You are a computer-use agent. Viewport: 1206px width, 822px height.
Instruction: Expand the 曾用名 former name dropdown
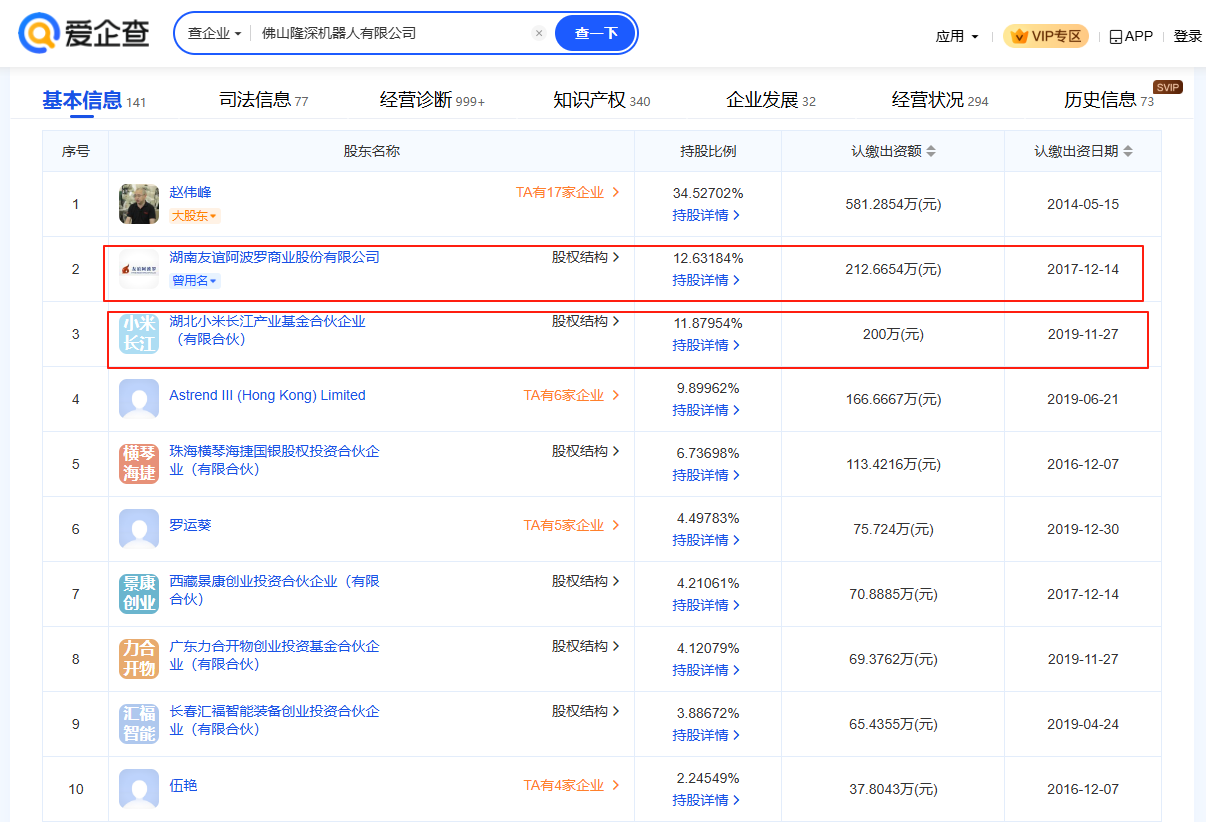point(194,281)
